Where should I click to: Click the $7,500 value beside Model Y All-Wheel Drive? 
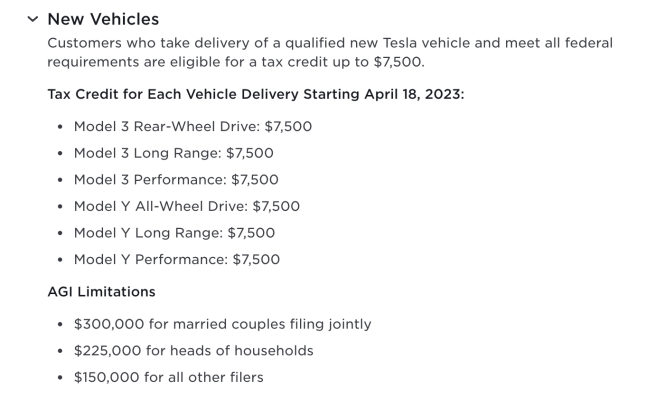[276, 206]
